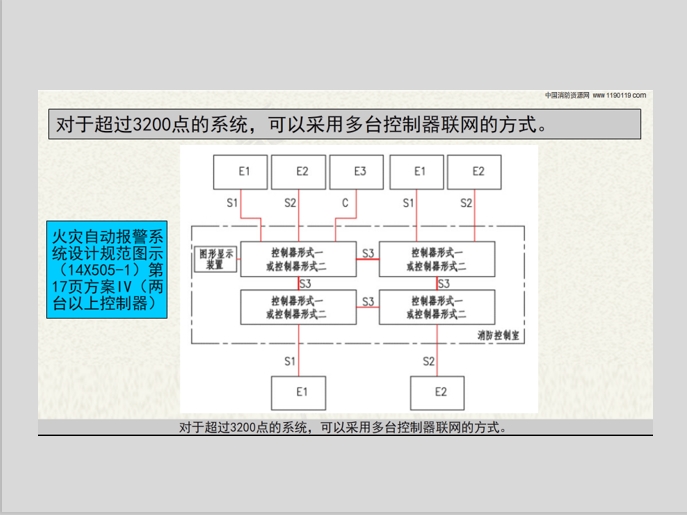
Task: Click S3 label between the upper controllers
Action: [x=369, y=252]
